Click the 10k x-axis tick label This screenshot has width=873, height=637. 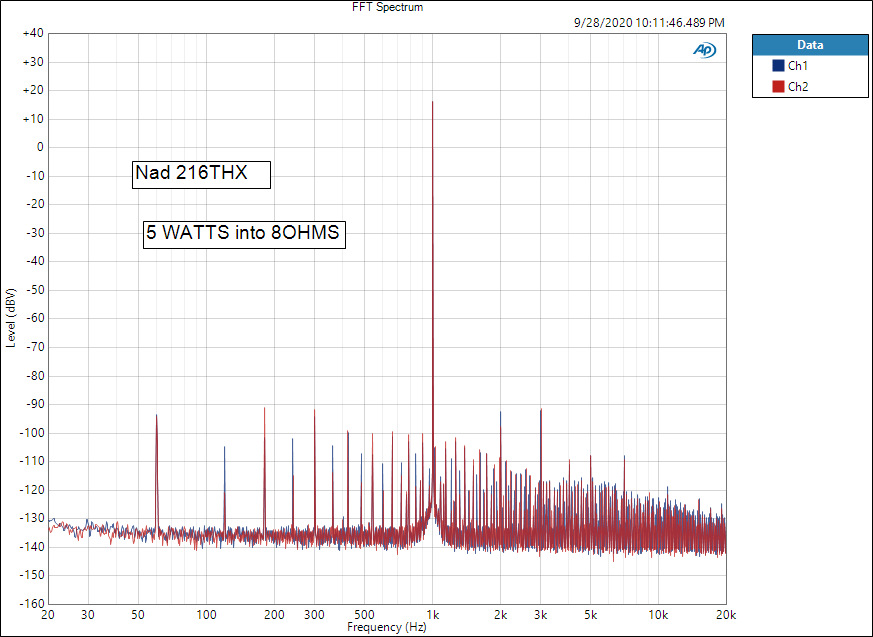click(658, 615)
